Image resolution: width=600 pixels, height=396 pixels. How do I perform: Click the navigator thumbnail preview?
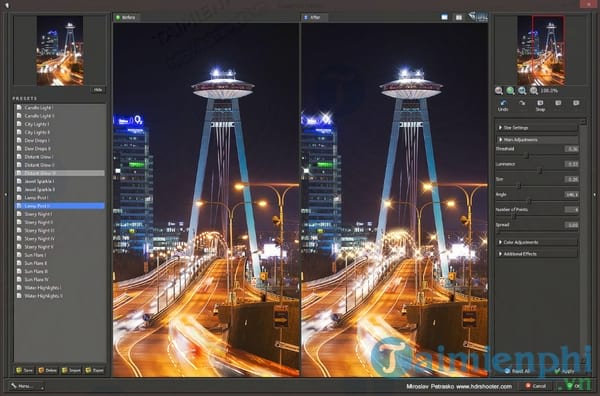point(541,50)
